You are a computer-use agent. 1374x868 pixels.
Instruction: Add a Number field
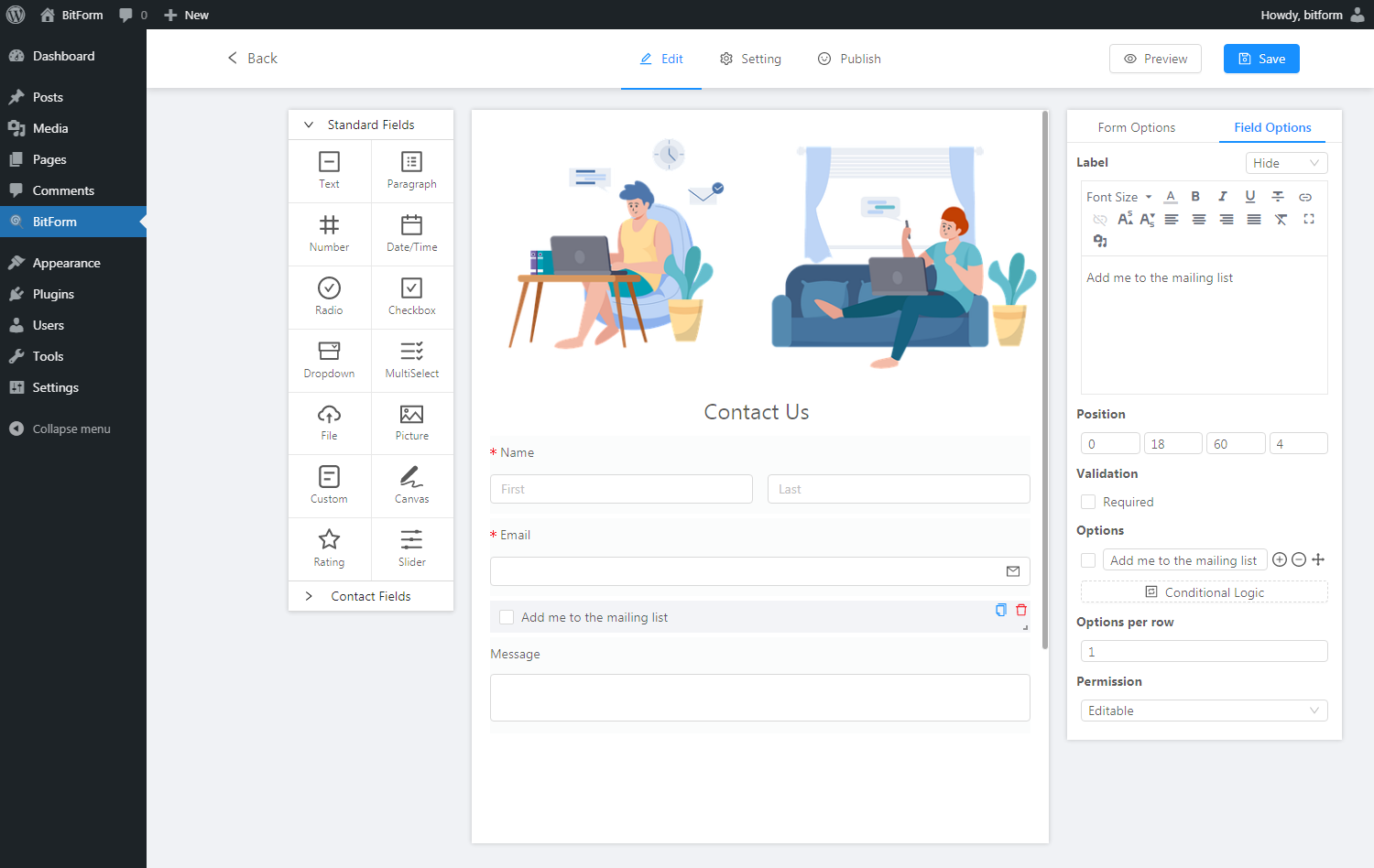pos(329,234)
